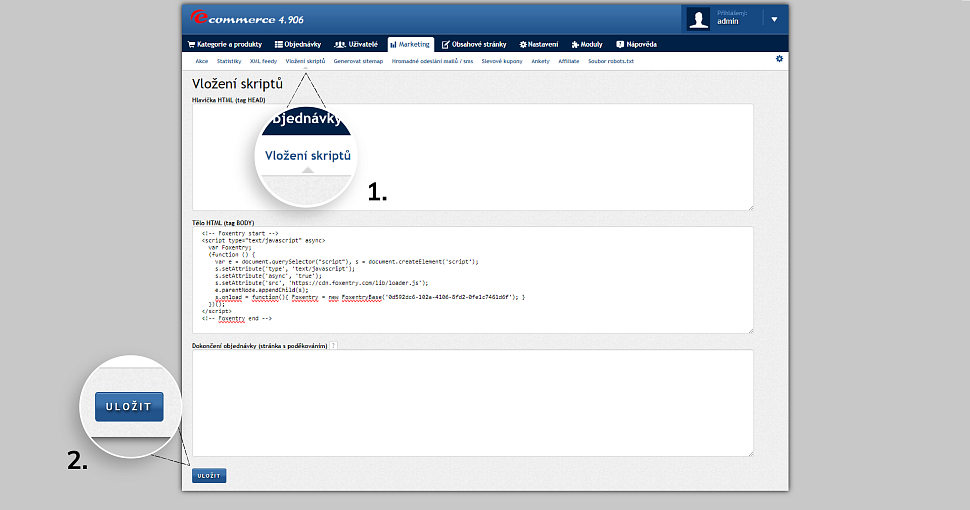Click the 'Foxentry start' comment line
The image size is (970, 510).
tap(240, 233)
